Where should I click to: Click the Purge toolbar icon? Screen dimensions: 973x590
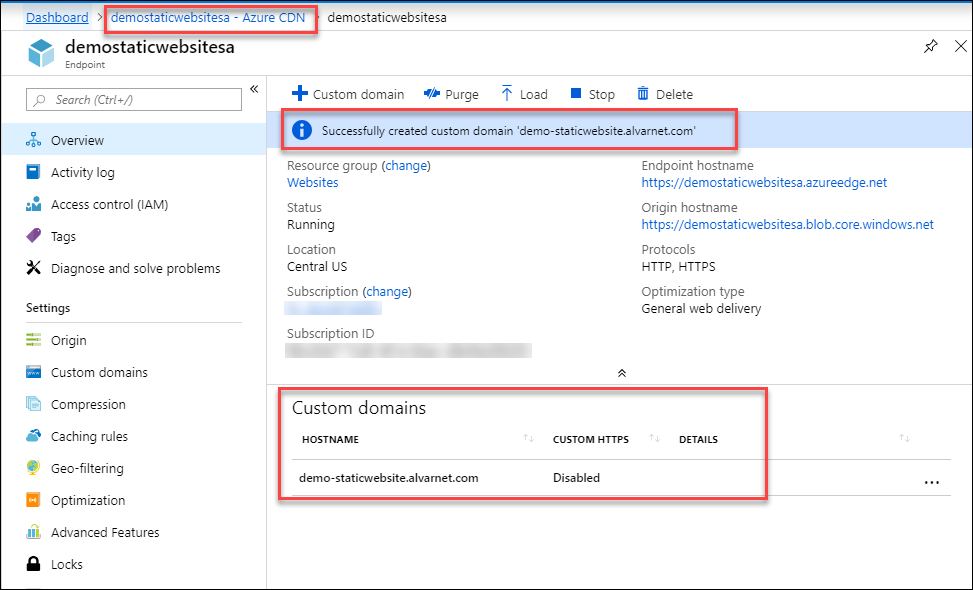pyautogui.click(x=432, y=94)
